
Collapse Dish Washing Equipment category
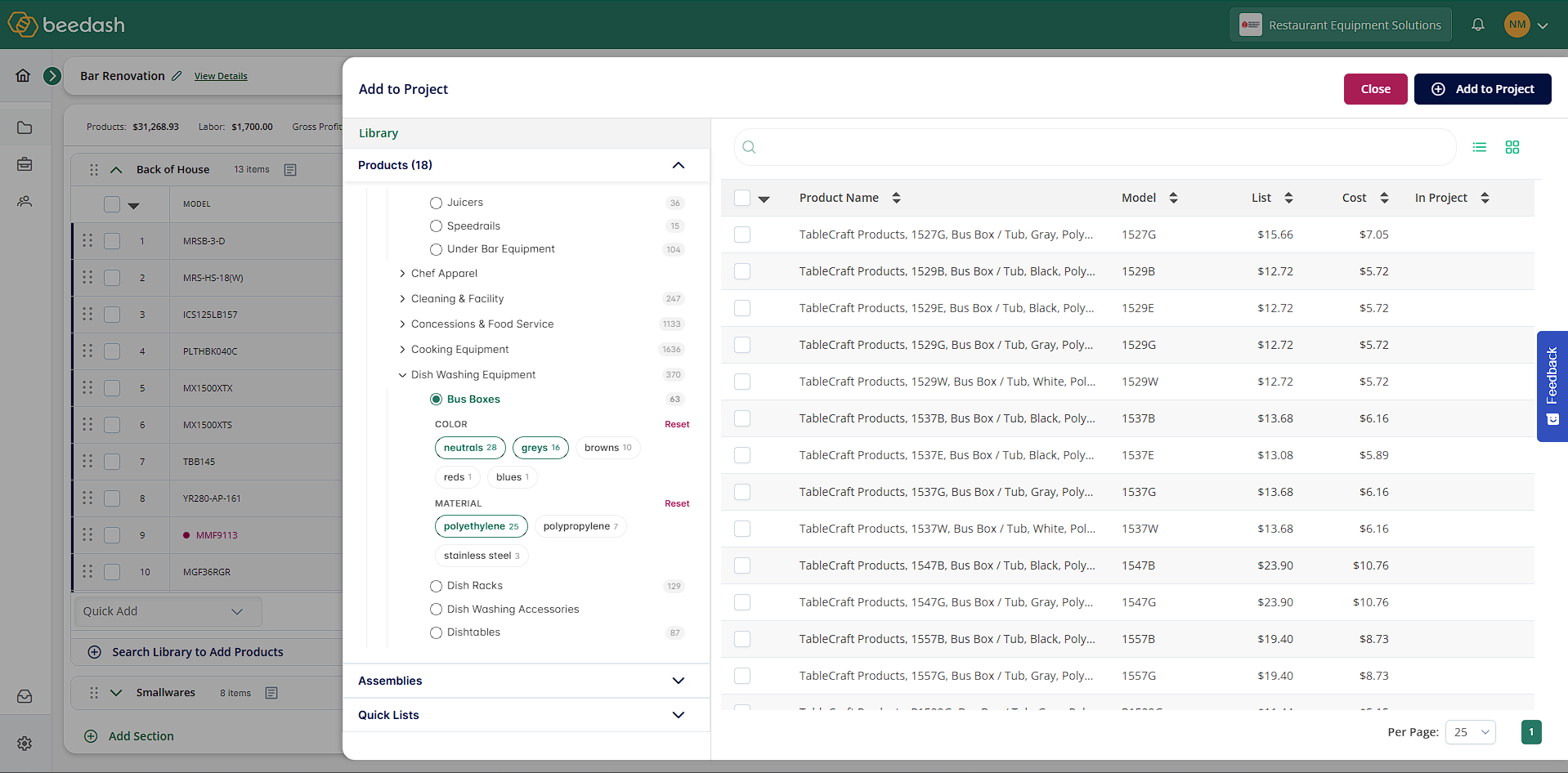pos(402,375)
